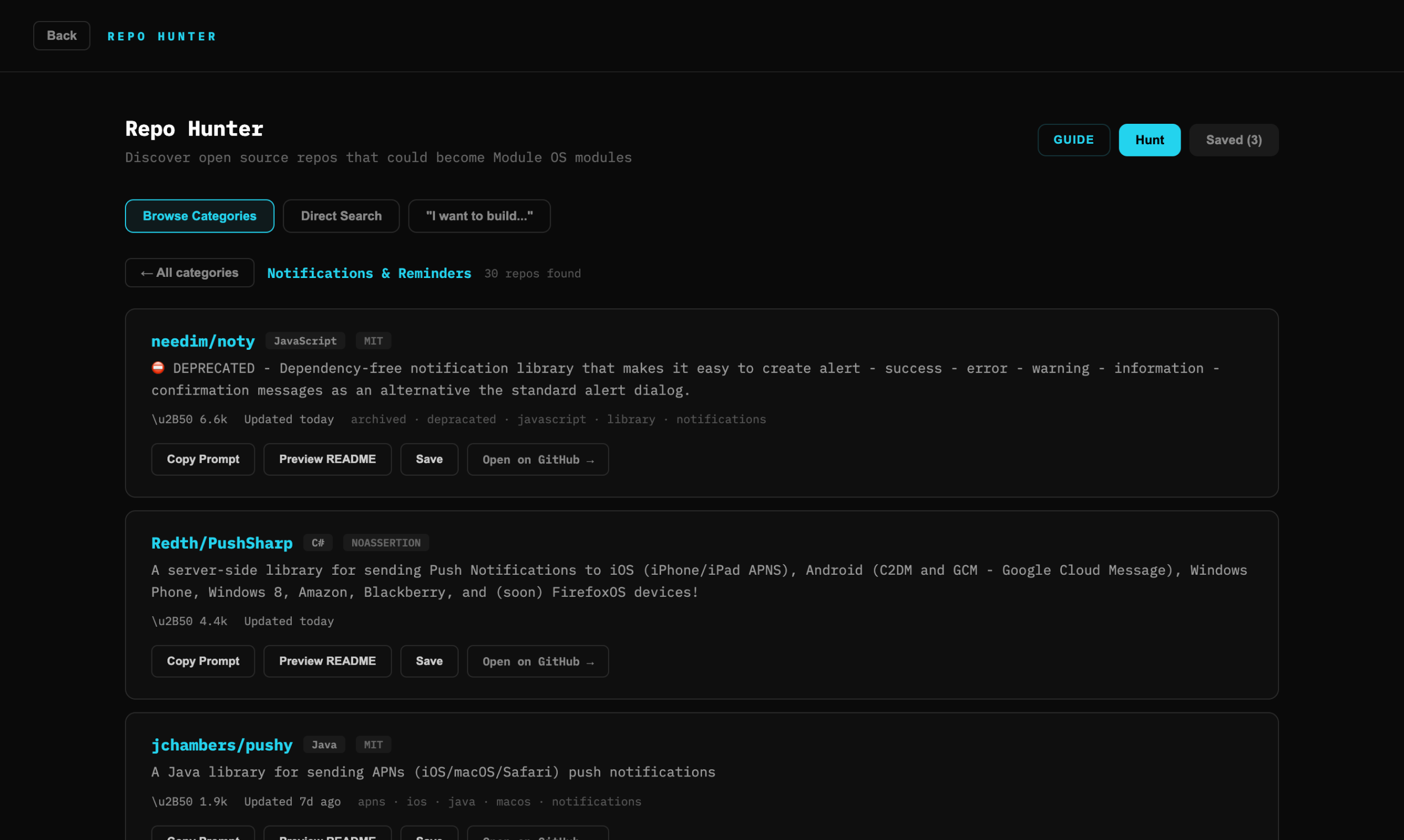Switch to Direct Search mode
The height and width of the screenshot is (840, 1404).
(x=341, y=216)
